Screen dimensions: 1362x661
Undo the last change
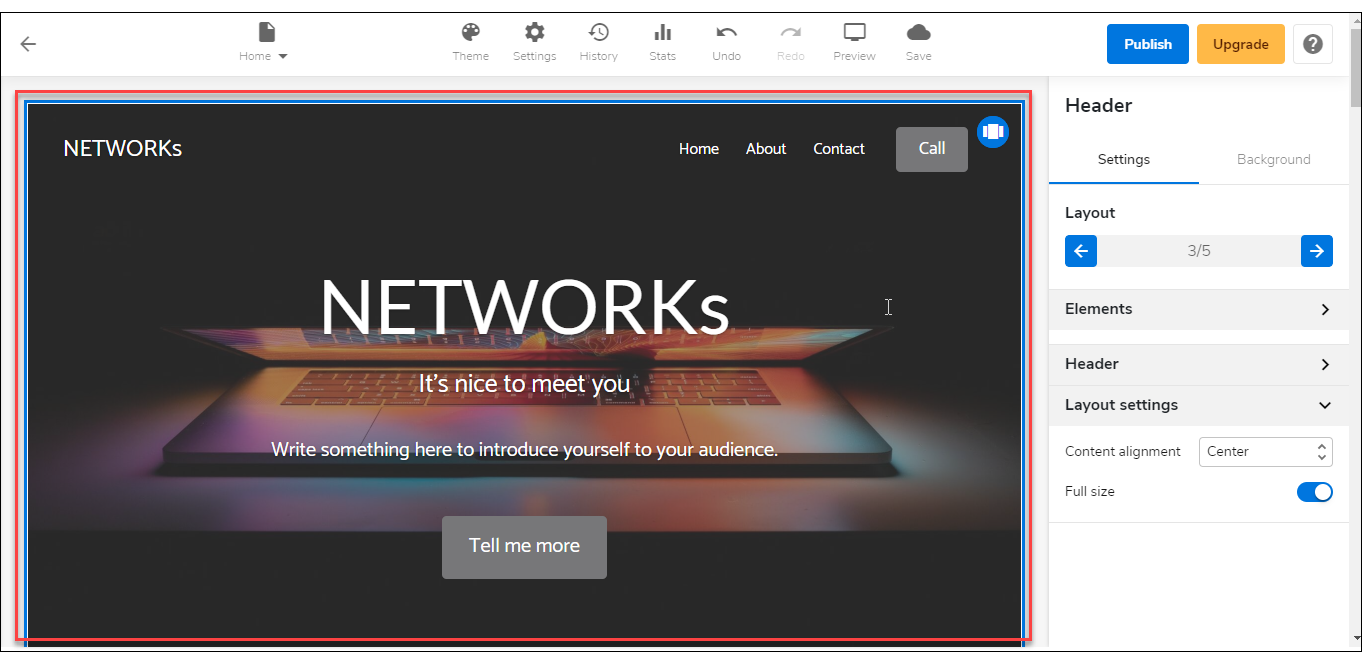tap(726, 43)
